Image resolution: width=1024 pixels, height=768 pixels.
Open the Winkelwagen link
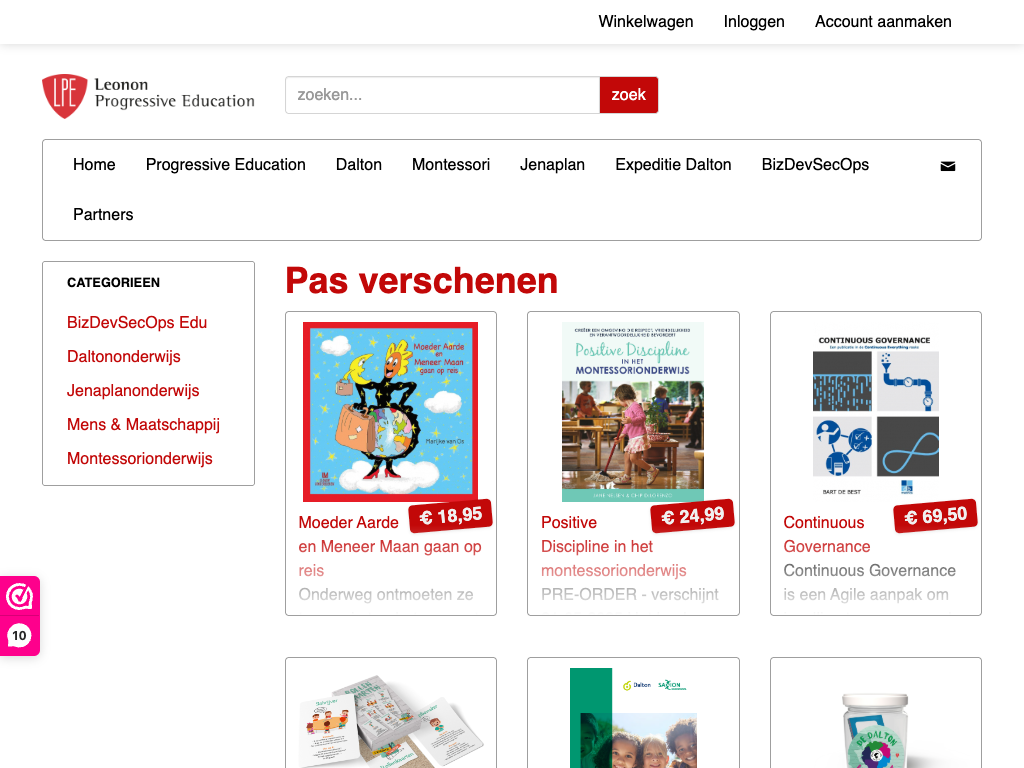pos(646,22)
